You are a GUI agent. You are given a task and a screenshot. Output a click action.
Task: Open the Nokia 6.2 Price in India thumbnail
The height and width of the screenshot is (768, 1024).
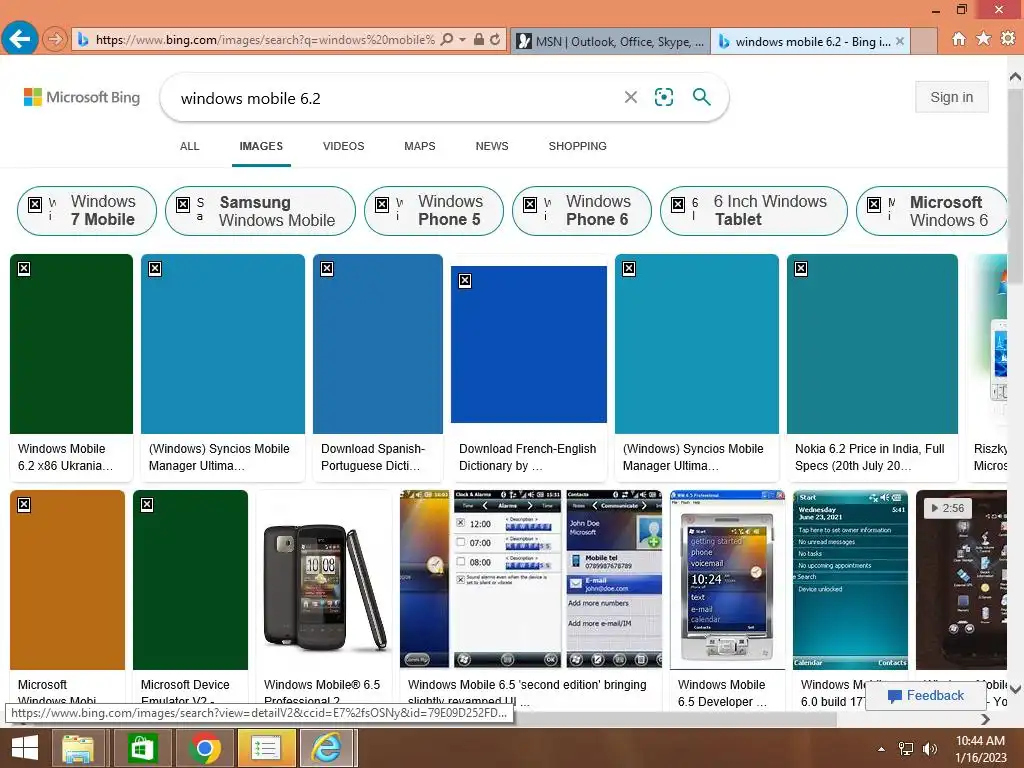[872, 344]
